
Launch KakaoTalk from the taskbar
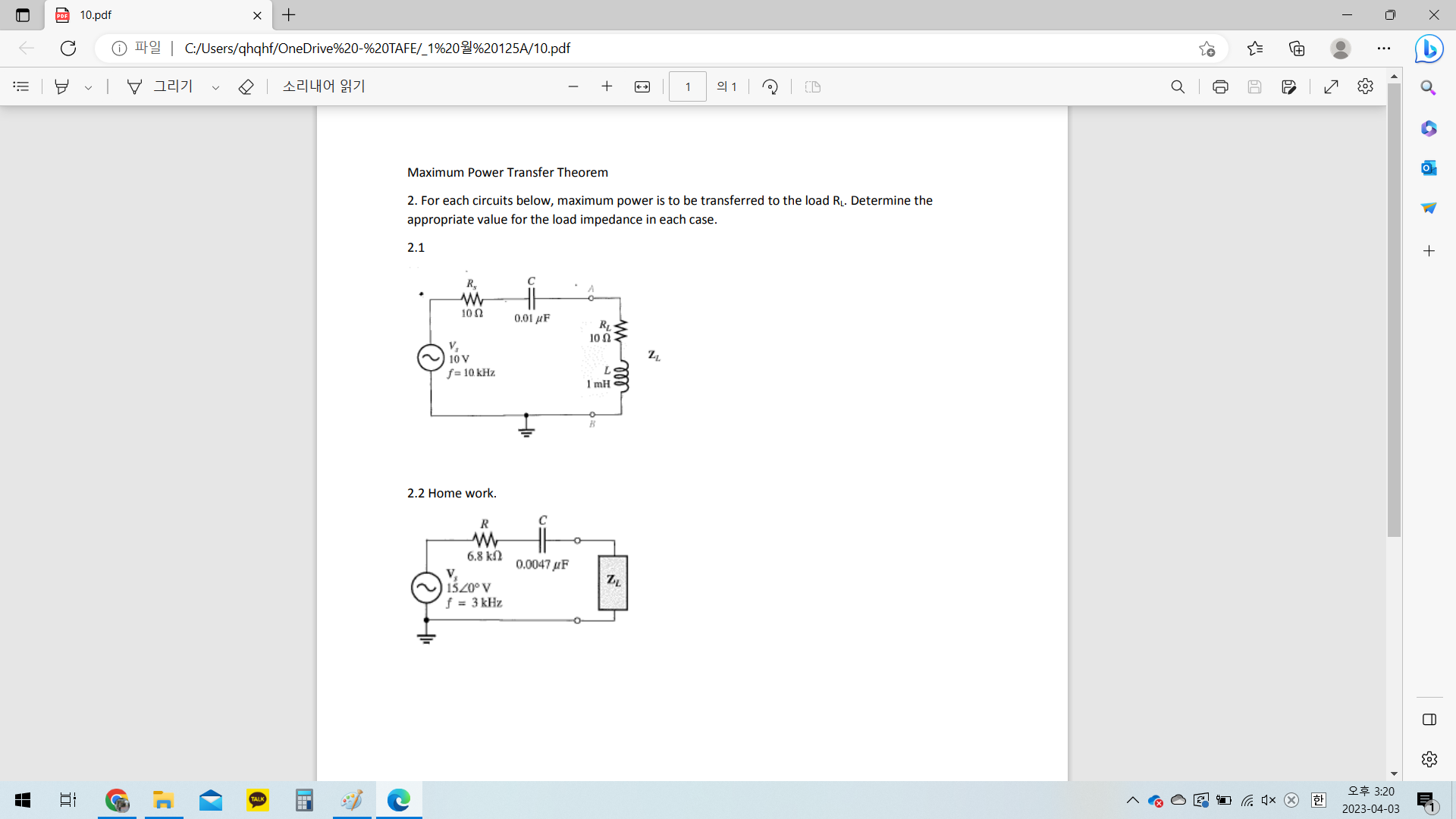pyautogui.click(x=257, y=800)
